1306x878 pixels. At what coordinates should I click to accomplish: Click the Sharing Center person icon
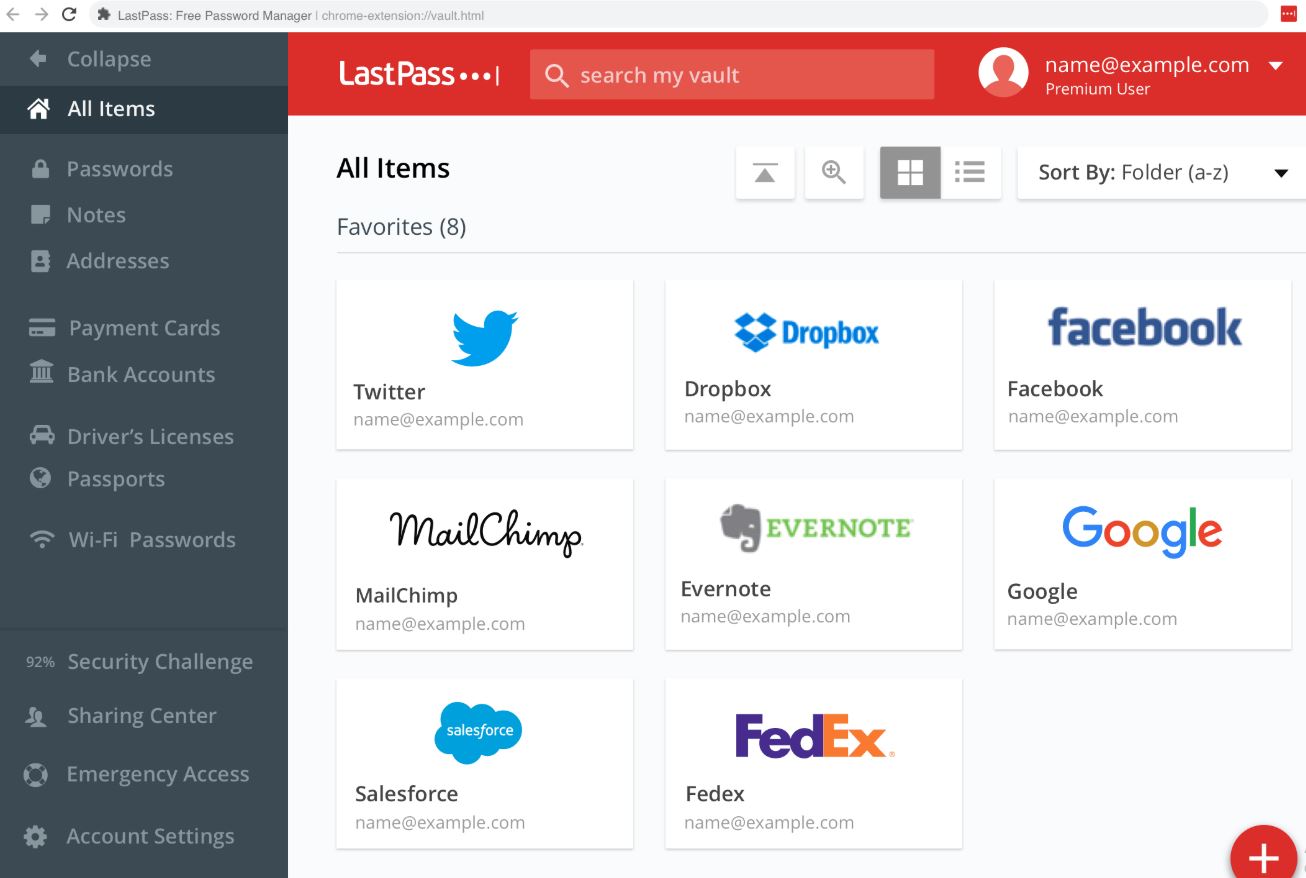pyautogui.click(x=36, y=716)
